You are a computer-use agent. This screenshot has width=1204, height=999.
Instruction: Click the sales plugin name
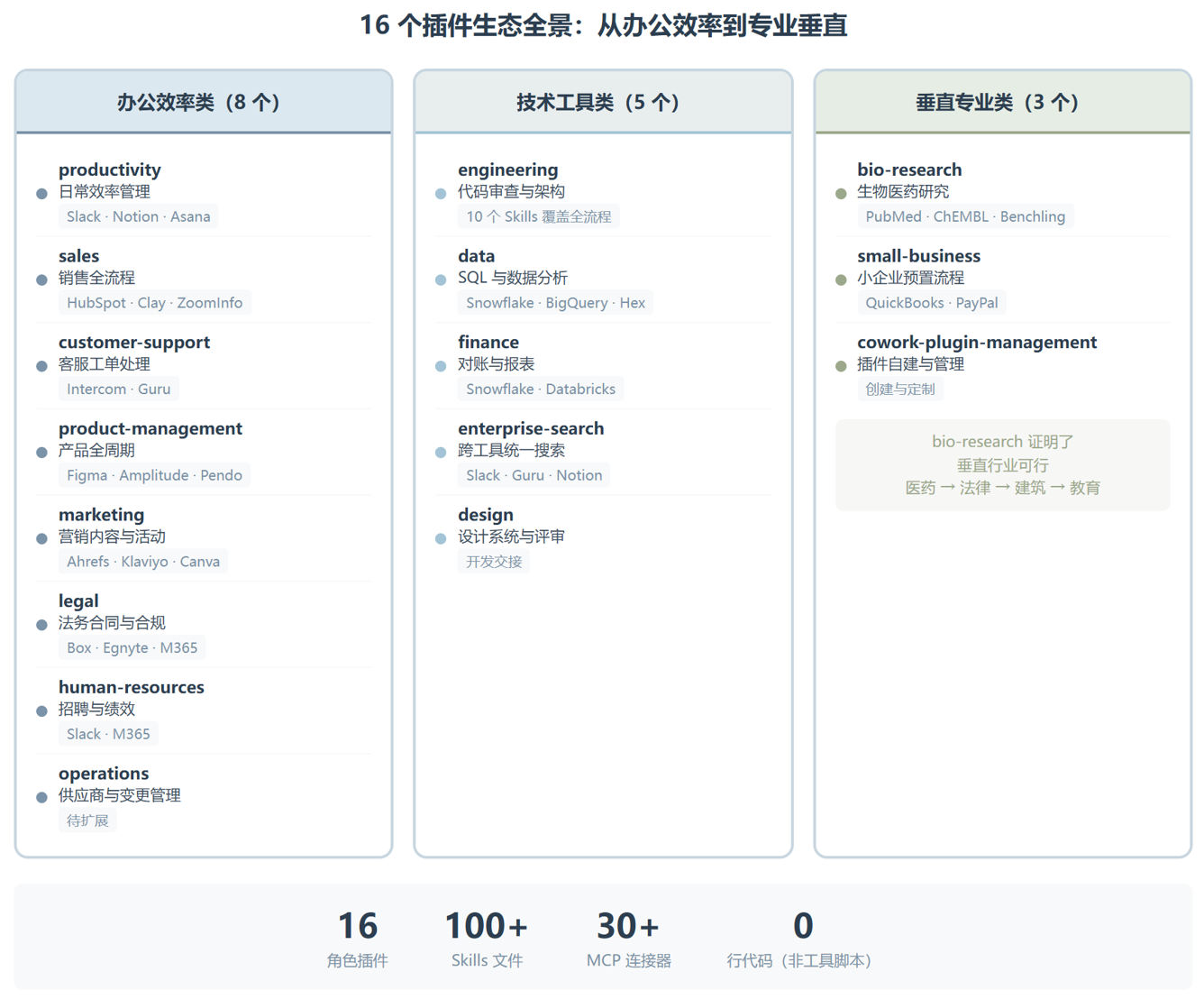79,256
